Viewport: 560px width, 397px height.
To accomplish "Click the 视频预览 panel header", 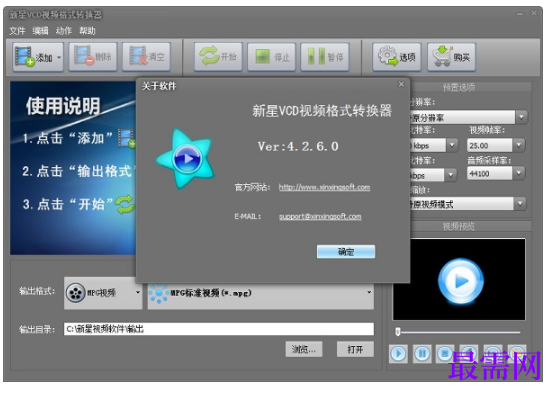I will tap(459, 226).
